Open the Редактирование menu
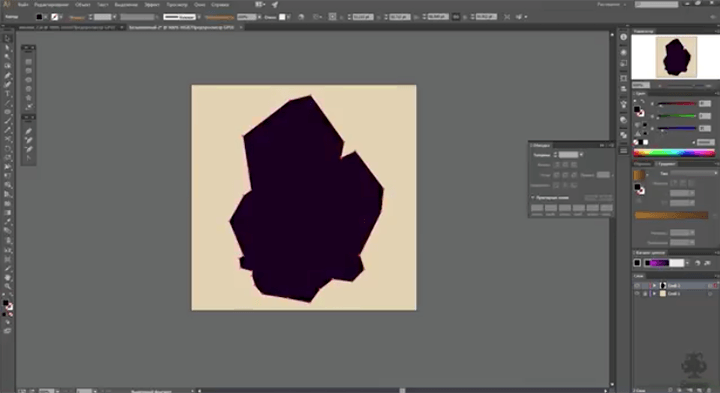 point(51,5)
